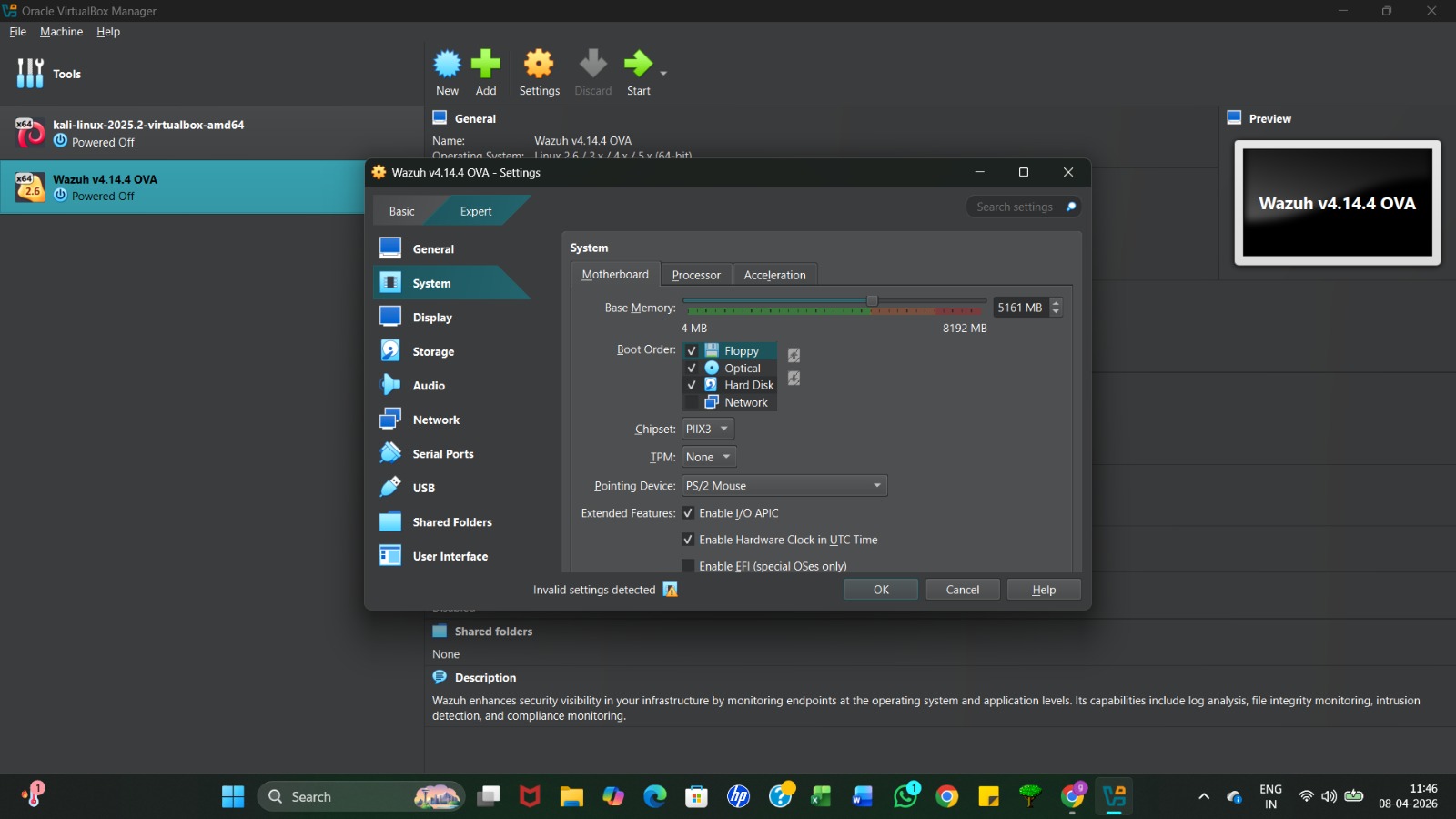
Task: Switch to Basic settings mode
Action: pos(401,211)
